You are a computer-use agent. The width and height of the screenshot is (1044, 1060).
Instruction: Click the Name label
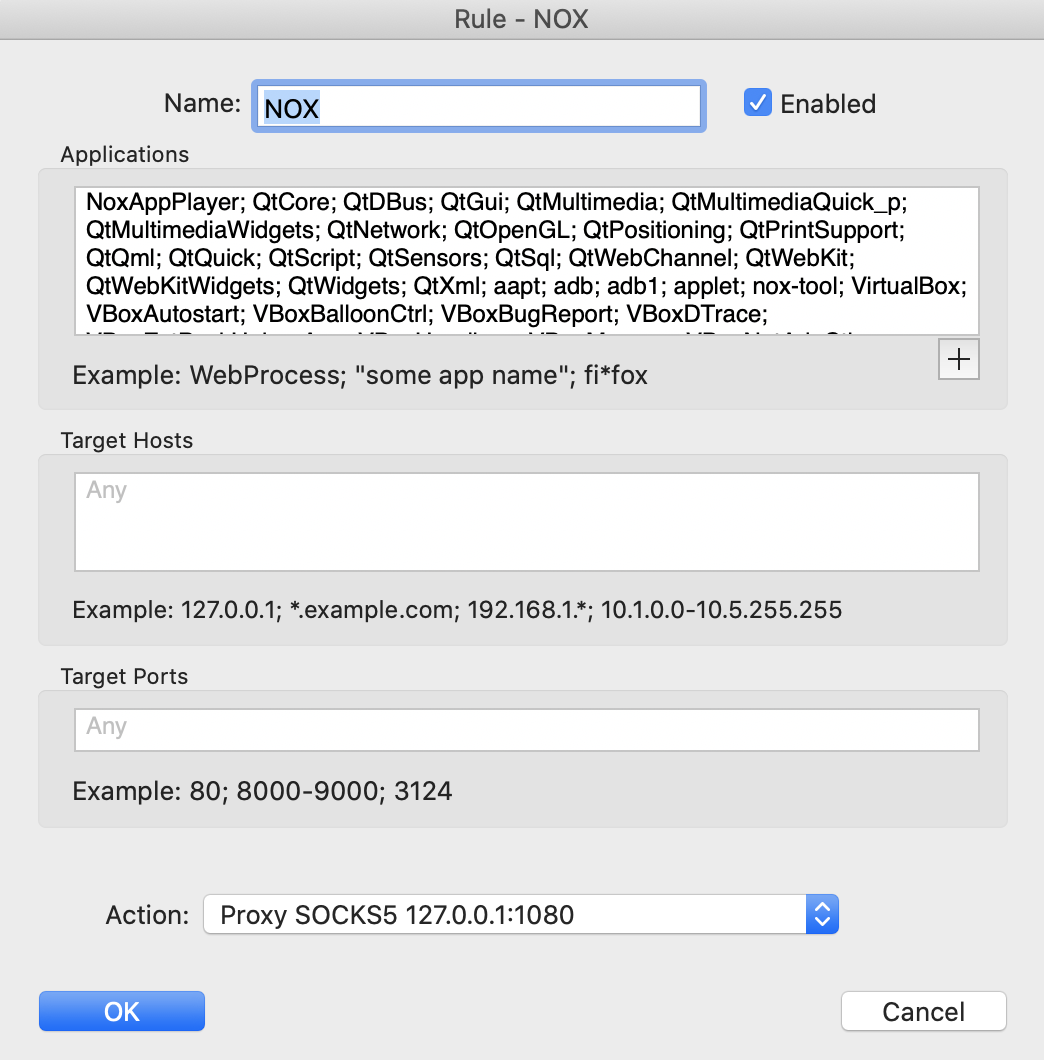point(202,103)
